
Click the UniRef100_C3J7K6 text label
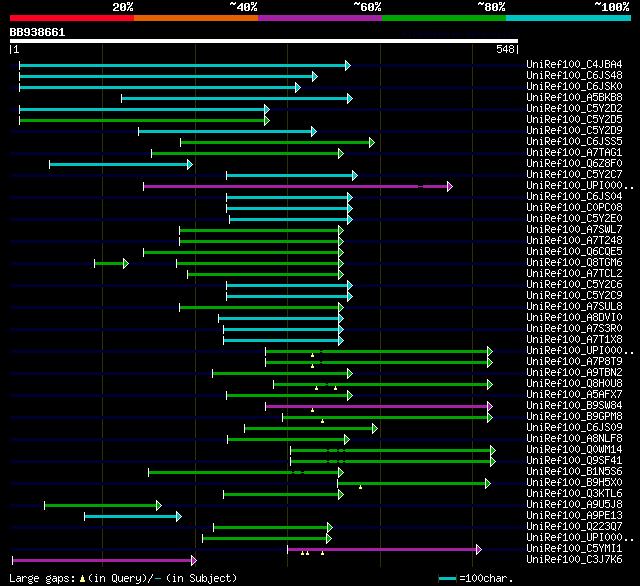574,560
